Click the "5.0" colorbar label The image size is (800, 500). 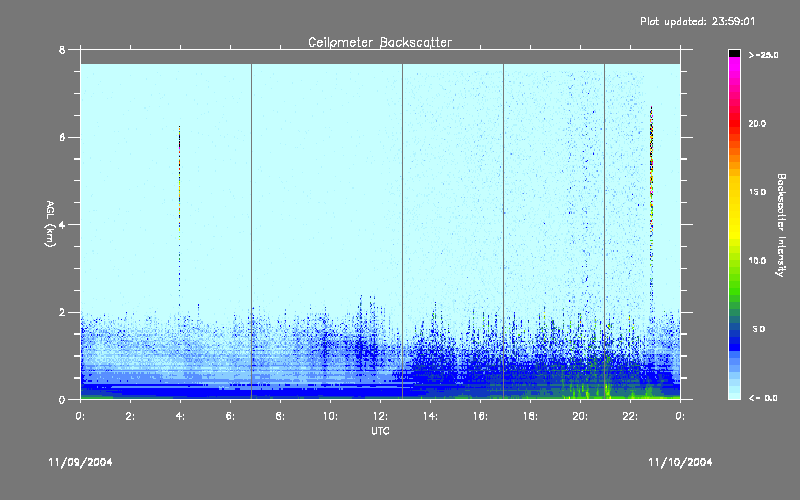tap(759, 329)
